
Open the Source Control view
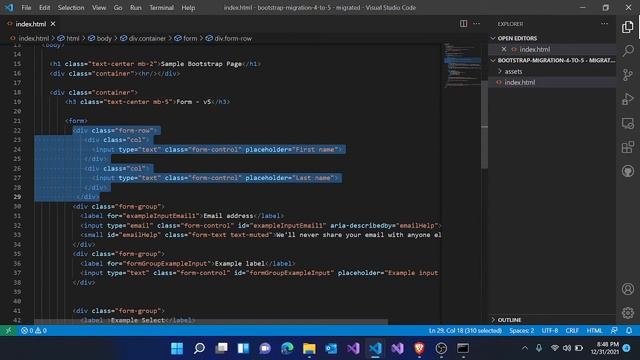pyautogui.click(x=628, y=75)
